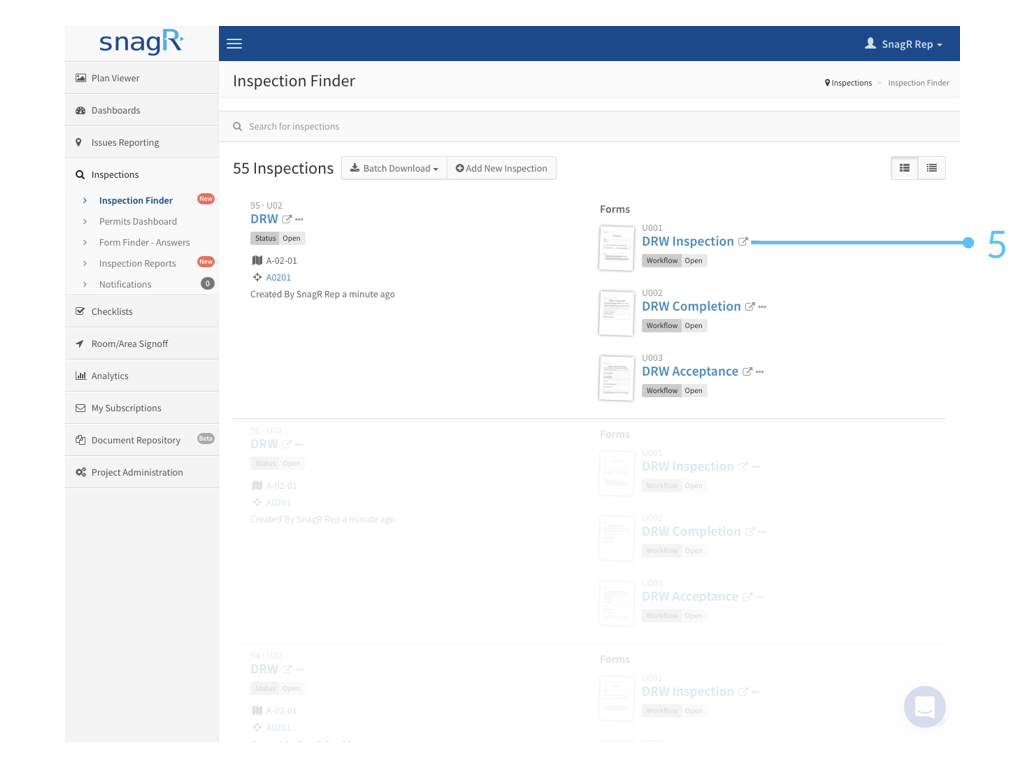The height and width of the screenshot is (768, 1024).
Task: Click external link icon beside DRW Completion
Action: [750, 306]
